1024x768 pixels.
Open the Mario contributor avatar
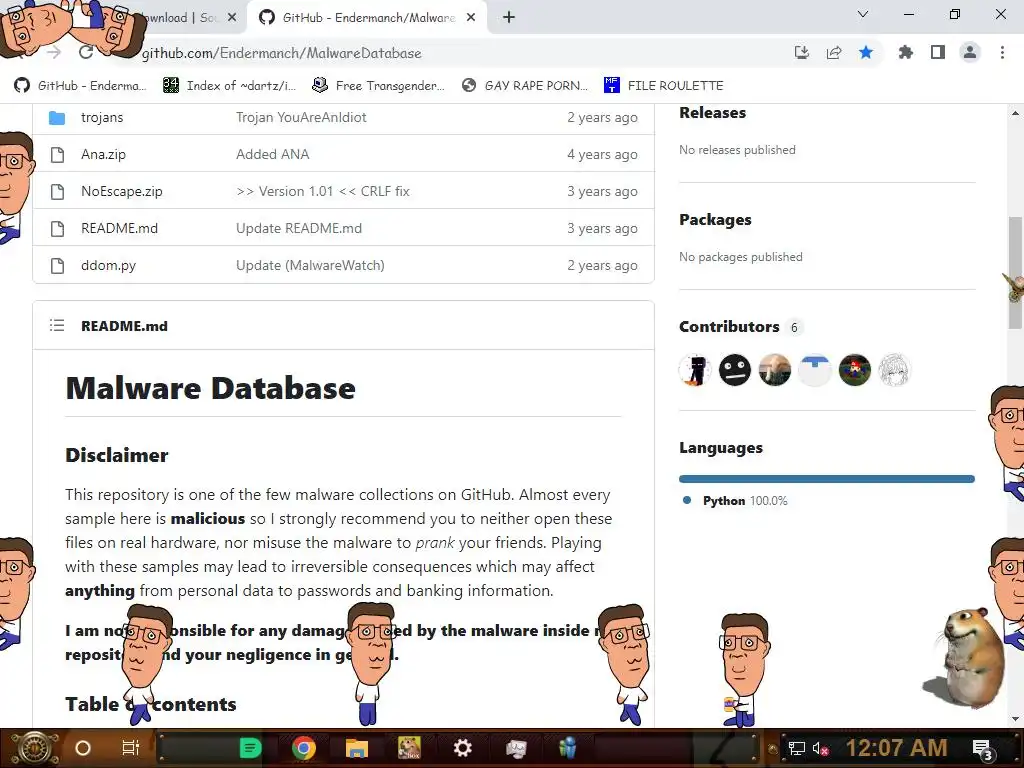coord(854,370)
